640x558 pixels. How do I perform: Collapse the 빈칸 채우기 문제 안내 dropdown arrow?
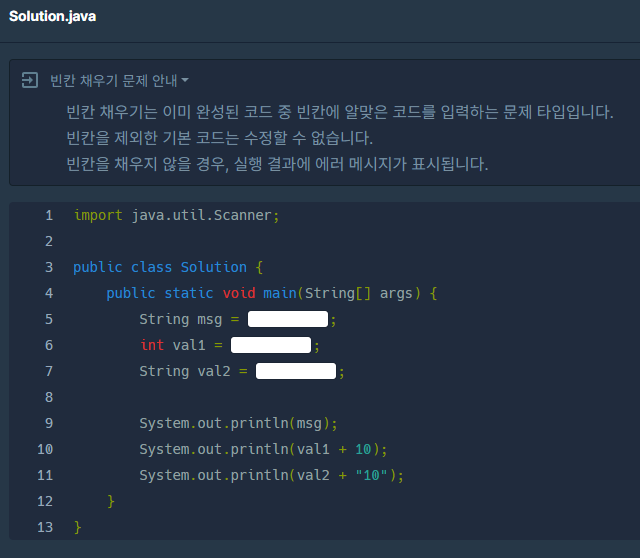[x=185, y=80]
